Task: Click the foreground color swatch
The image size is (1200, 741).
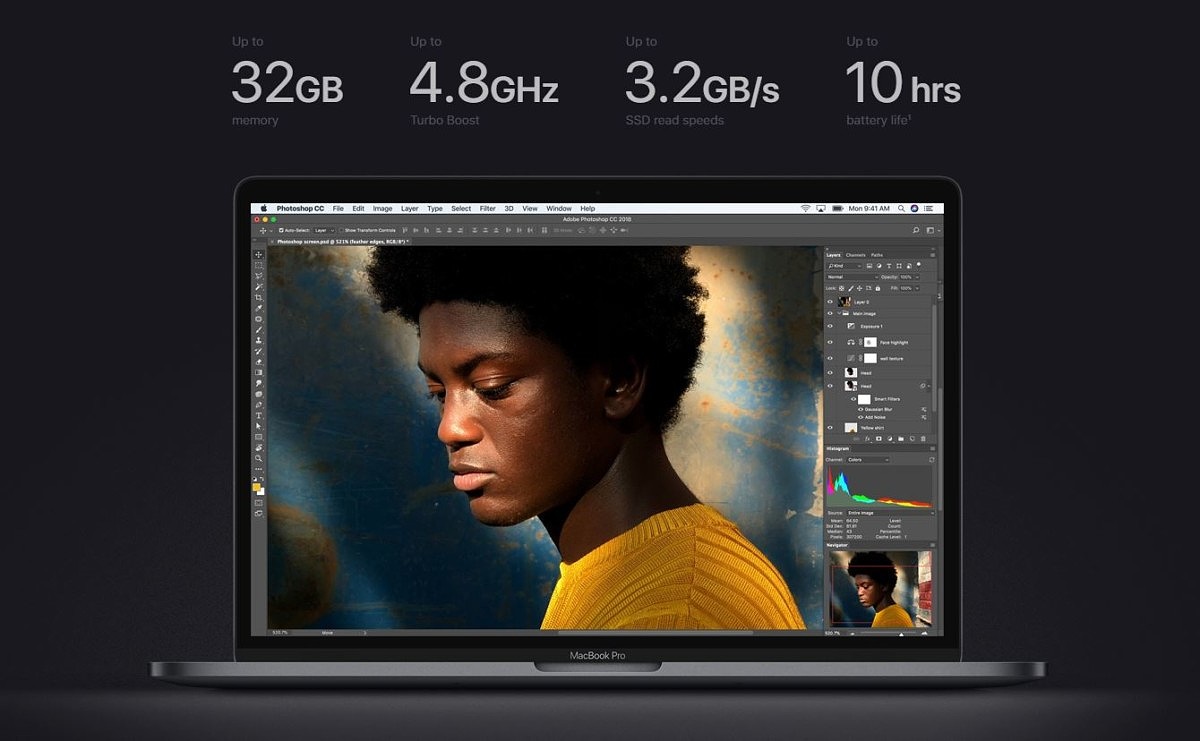Action: [257, 487]
